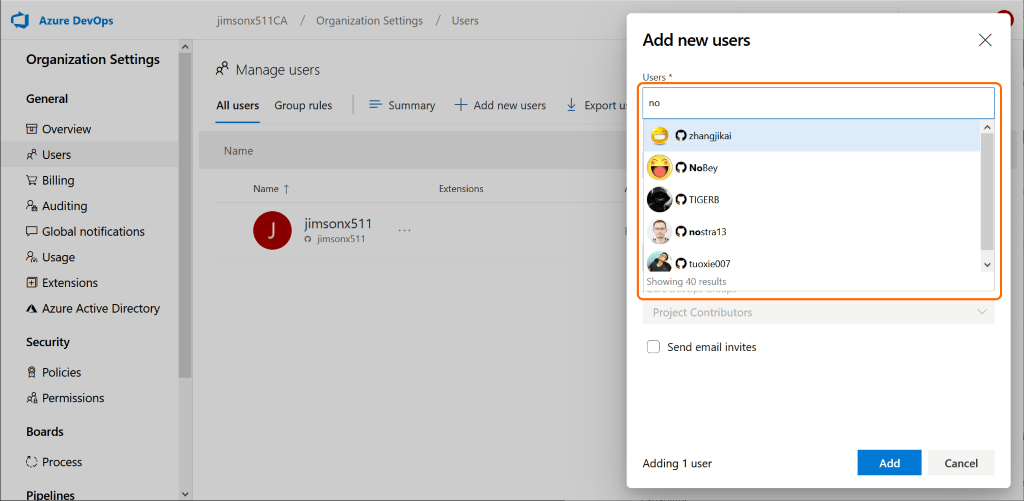Screen dimensions: 1024x501
Task: Click the NoBey laughing emoji avatar
Action: pyautogui.click(x=660, y=168)
